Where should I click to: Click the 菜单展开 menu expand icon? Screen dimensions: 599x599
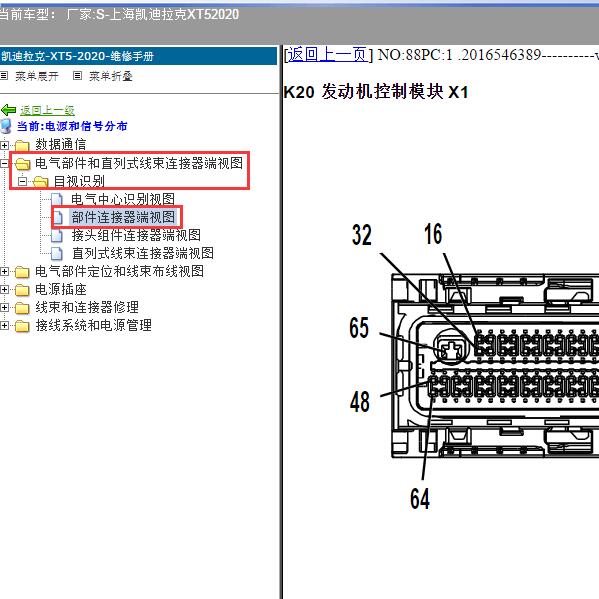4,76
